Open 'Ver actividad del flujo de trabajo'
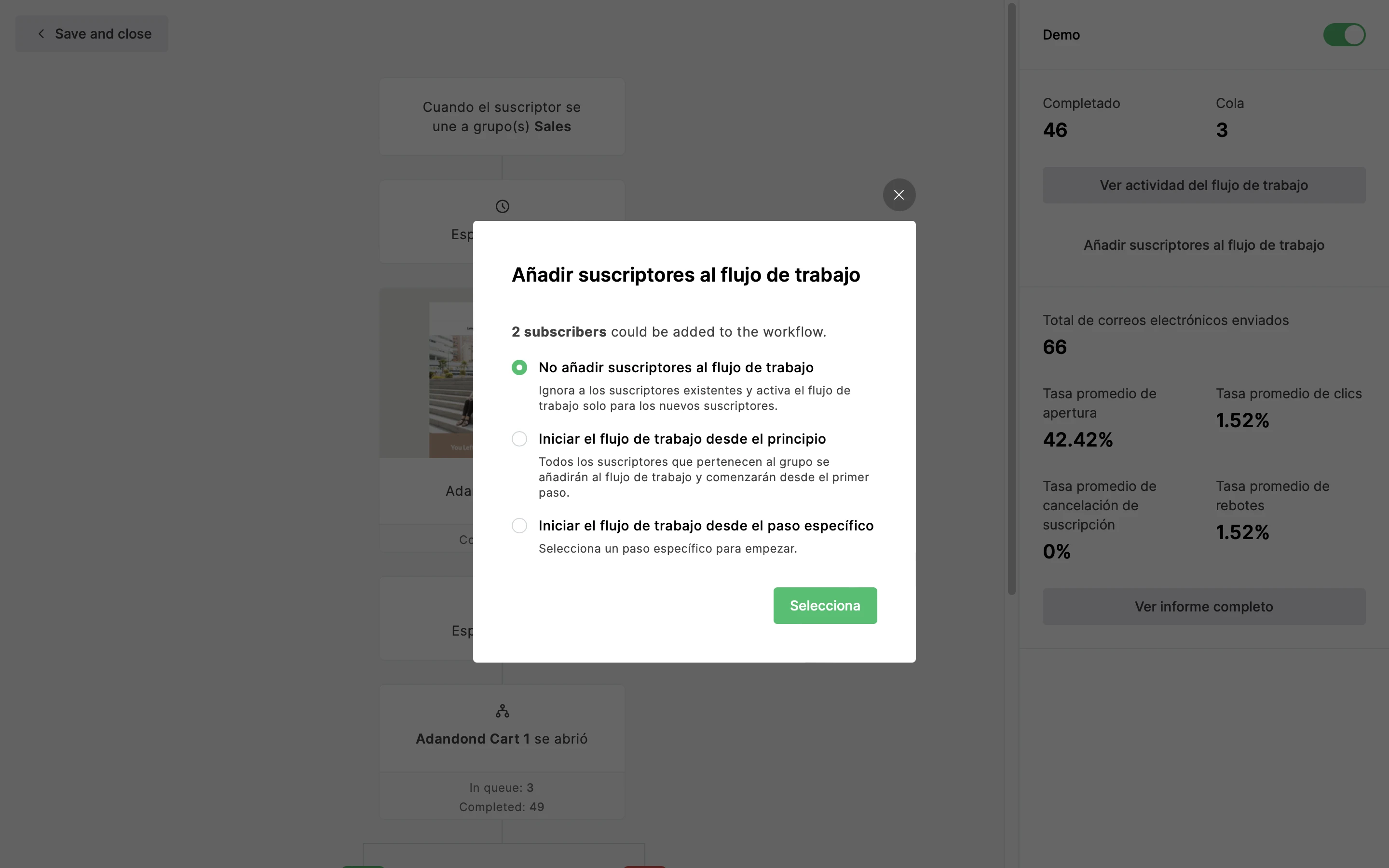This screenshot has height=868, width=1389. [x=1204, y=186]
